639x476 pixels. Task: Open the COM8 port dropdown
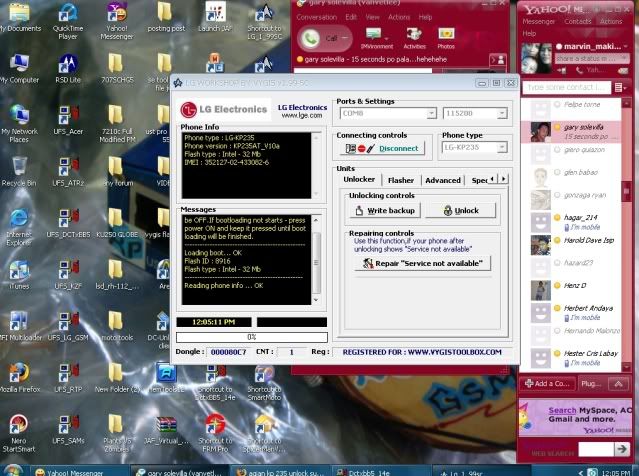click(x=432, y=113)
